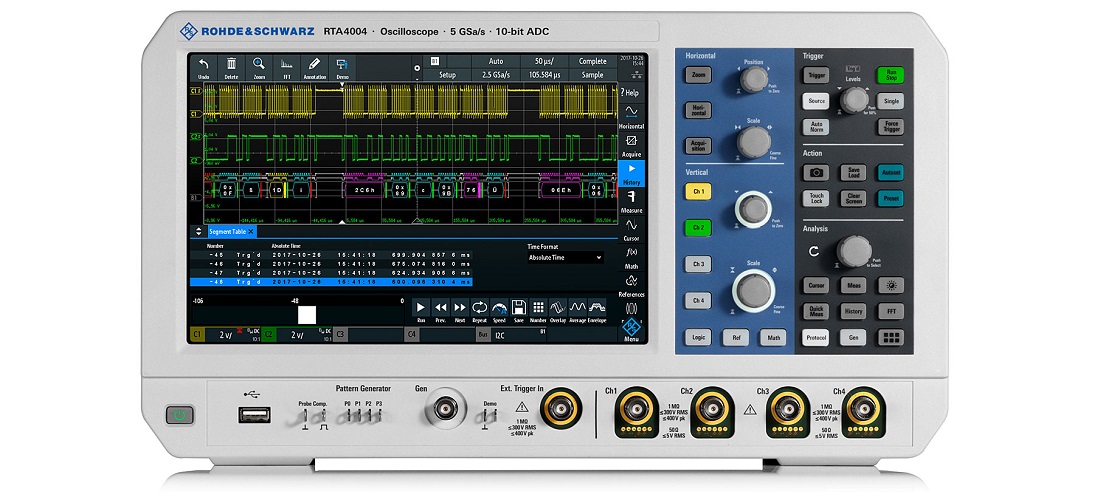Screen dimensions: 1100x492
Task: Toggle channel Ch 2 hardware button
Action: (699, 228)
